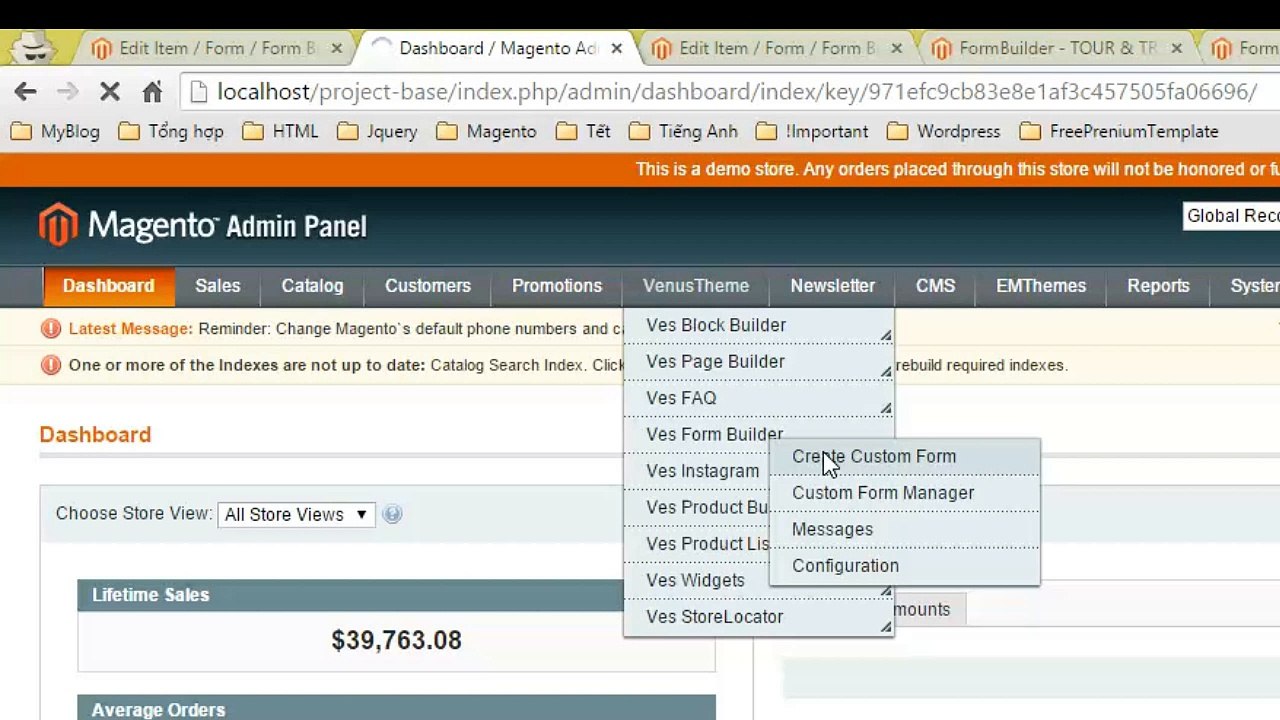Open CMS nav menu
This screenshot has height=720, width=1280.
point(936,286)
